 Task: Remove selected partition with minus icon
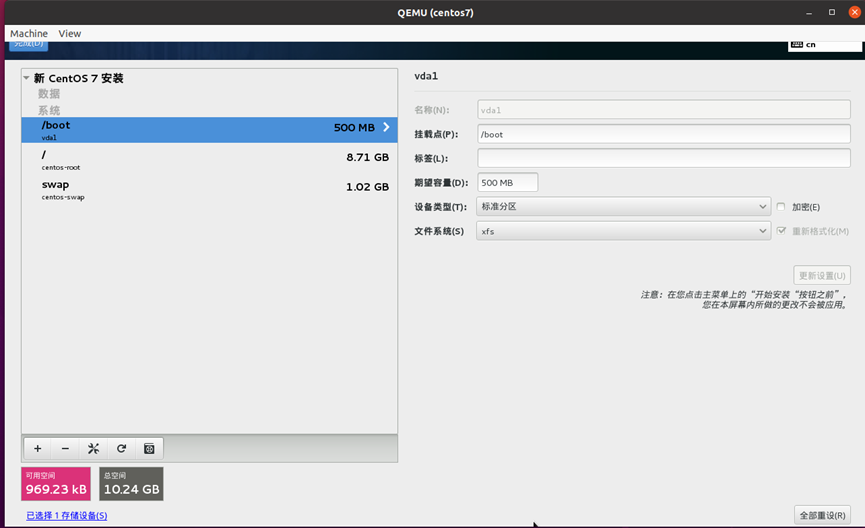click(65, 449)
